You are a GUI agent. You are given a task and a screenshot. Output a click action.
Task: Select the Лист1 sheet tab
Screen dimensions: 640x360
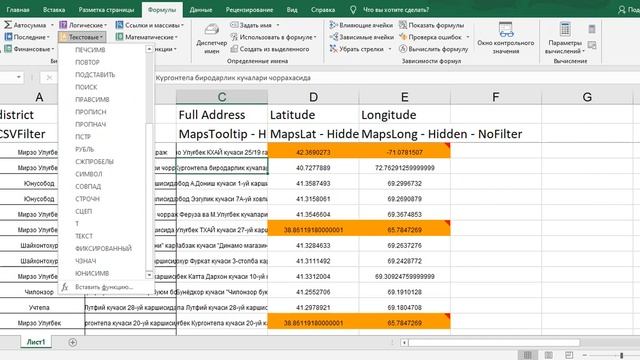tap(36, 342)
